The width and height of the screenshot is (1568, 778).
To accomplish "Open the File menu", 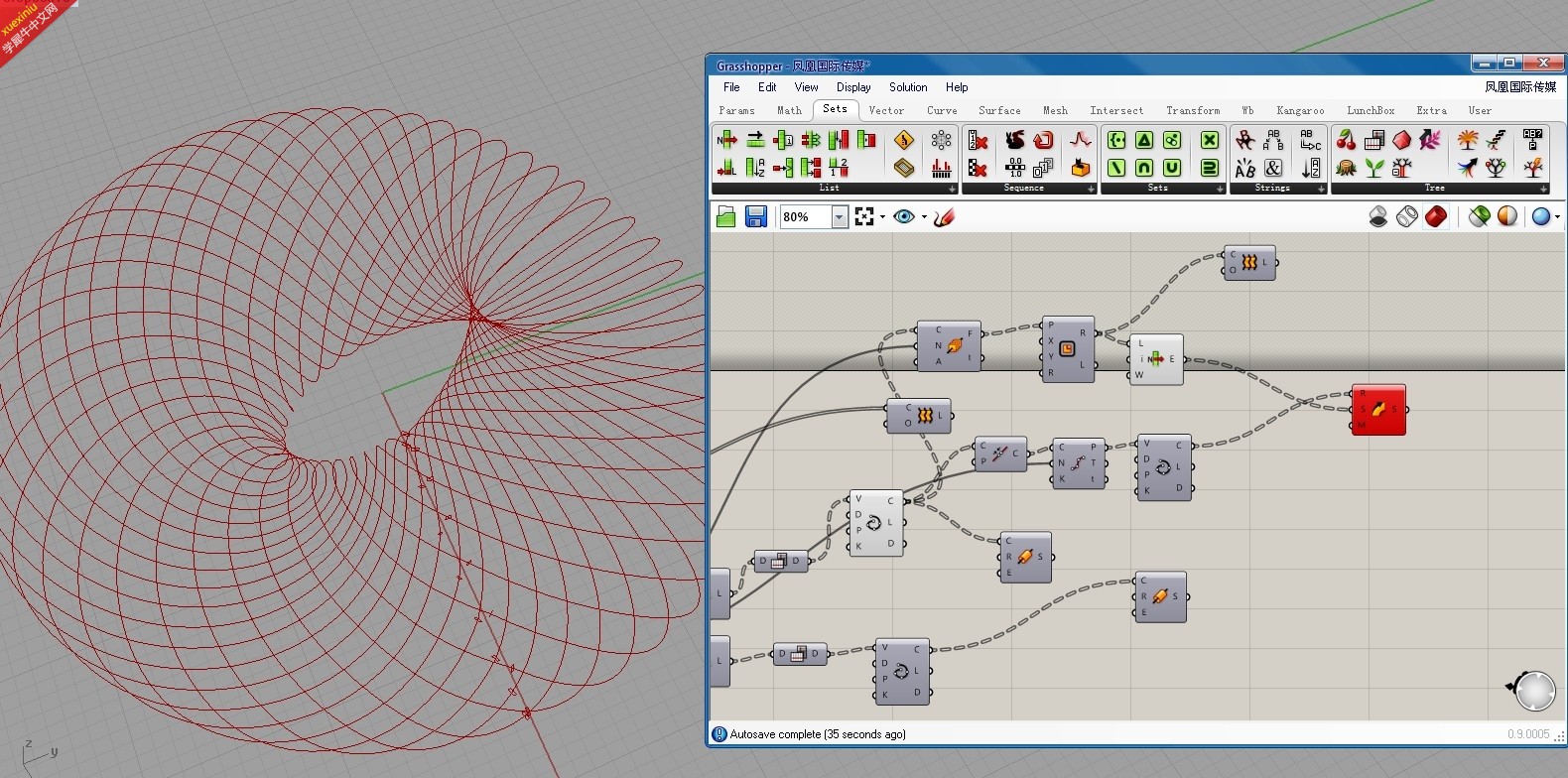I will 731,87.
